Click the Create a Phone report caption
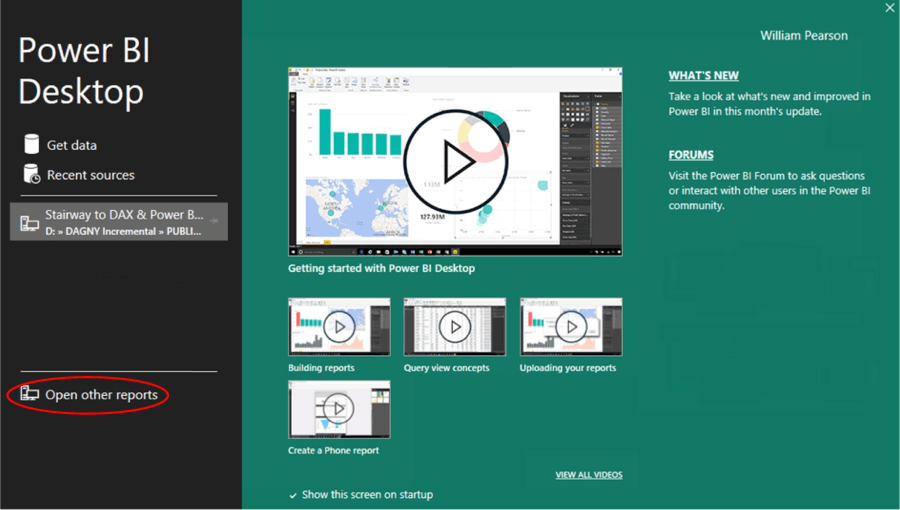The width and height of the screenshot is (900, 510). pos(333,450)
